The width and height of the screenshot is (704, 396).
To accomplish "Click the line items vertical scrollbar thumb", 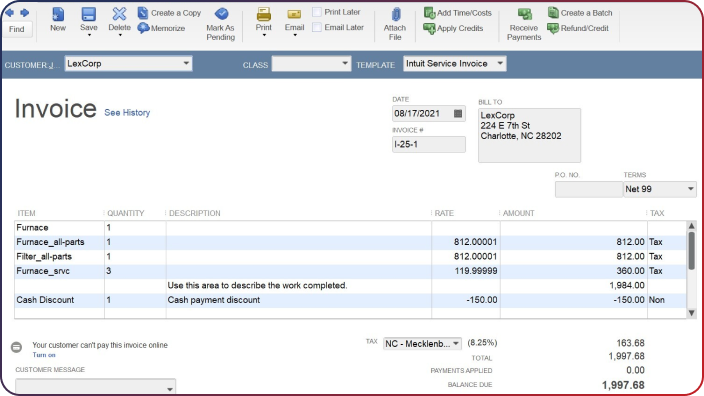I will pyautogui.click(x=691, y=251).
